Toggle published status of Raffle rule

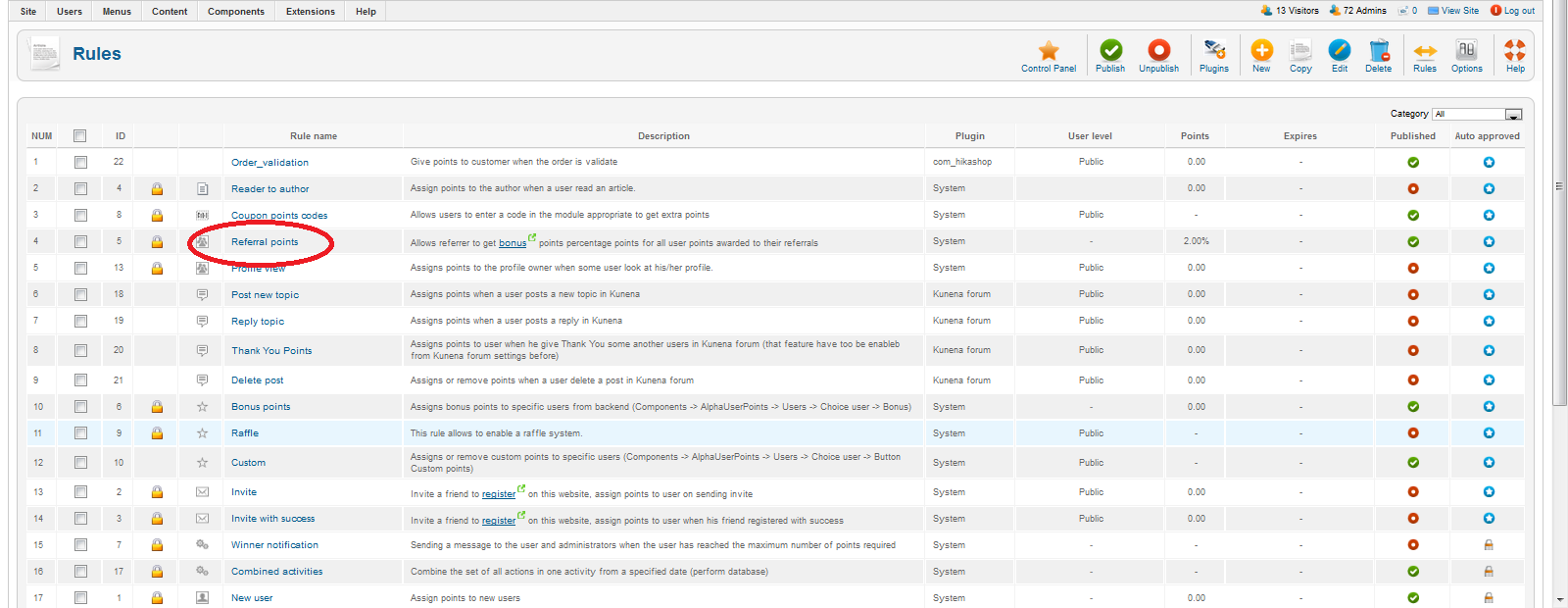click(1413, 432)
